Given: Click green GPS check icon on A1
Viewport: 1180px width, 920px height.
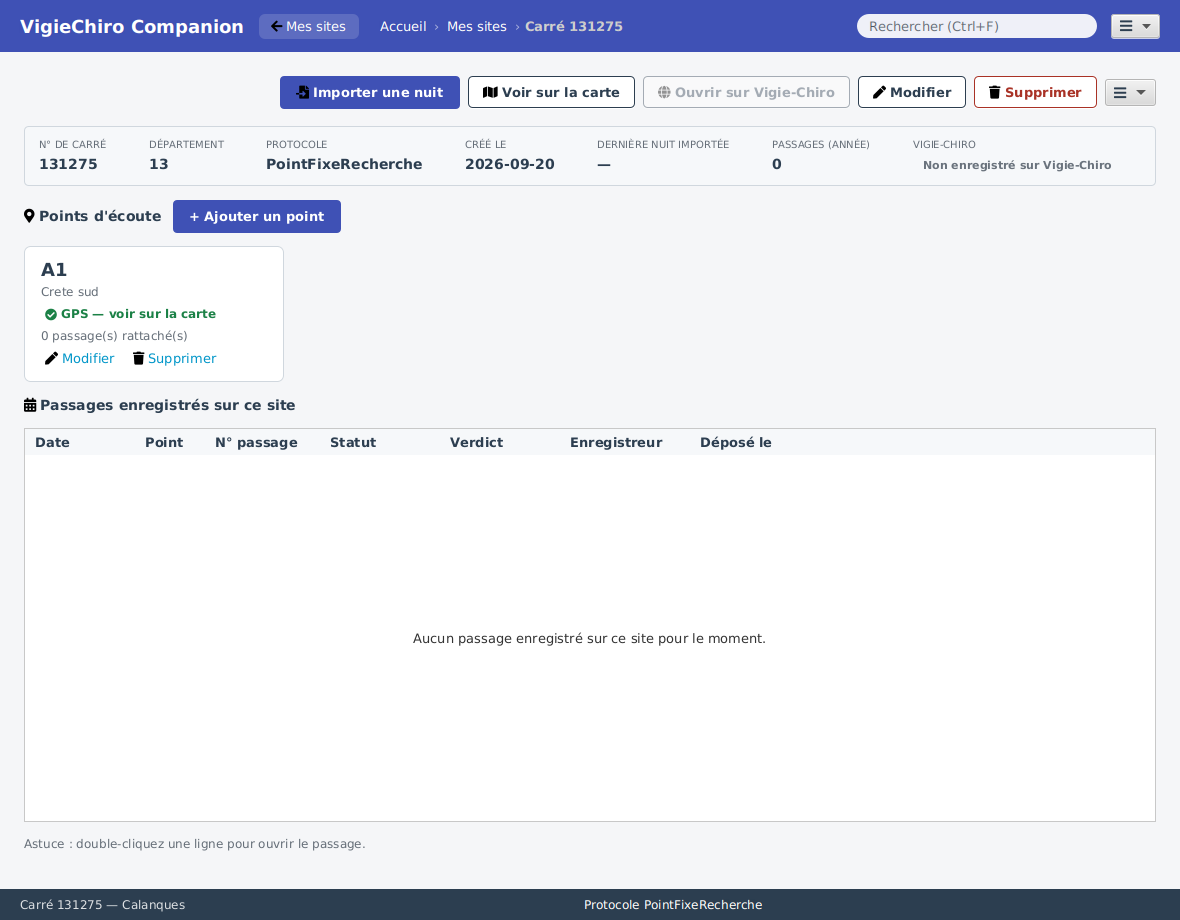Looking at the screenshot, I should tap(51, 314).
